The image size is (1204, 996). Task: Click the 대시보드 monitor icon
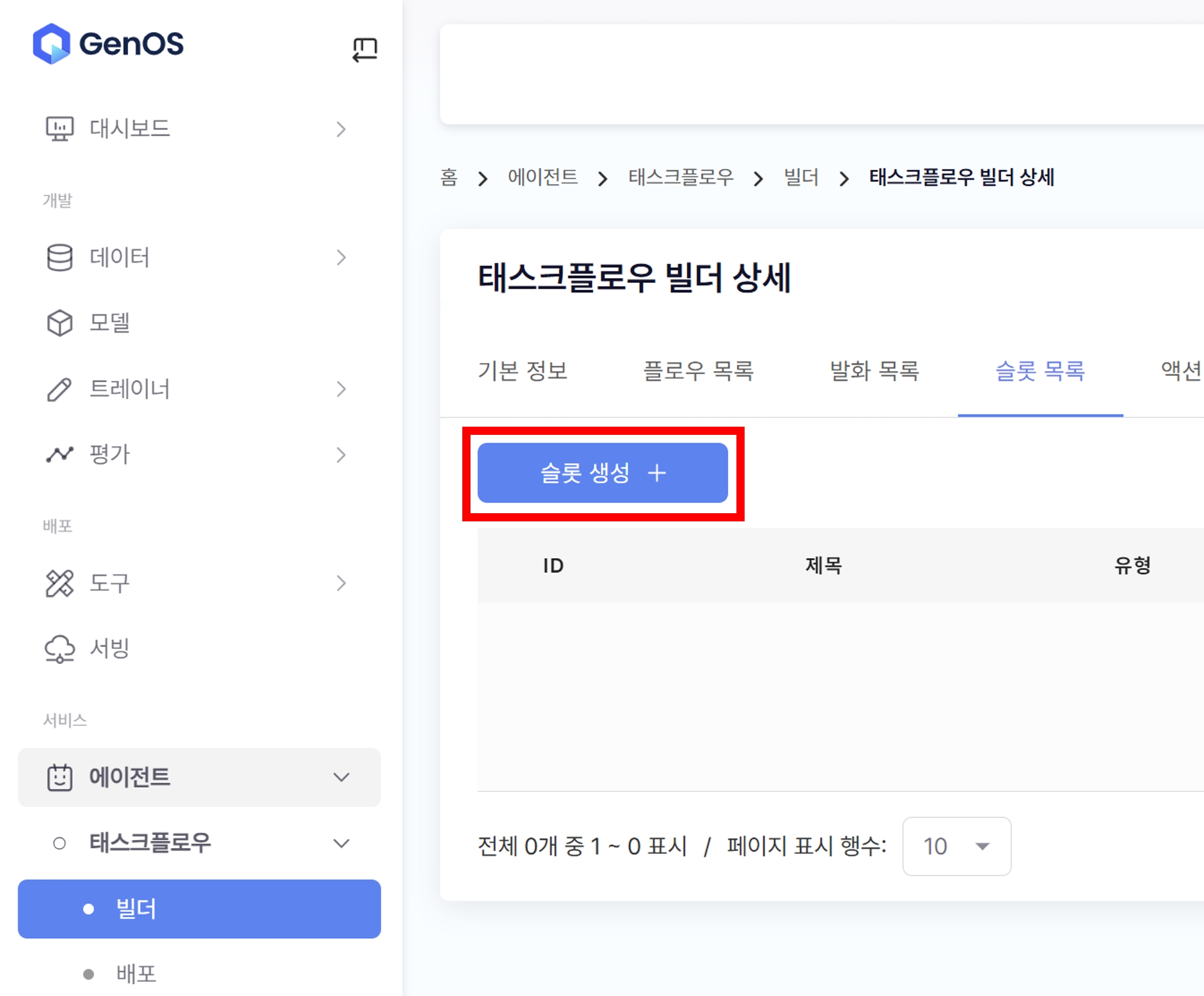60,129
